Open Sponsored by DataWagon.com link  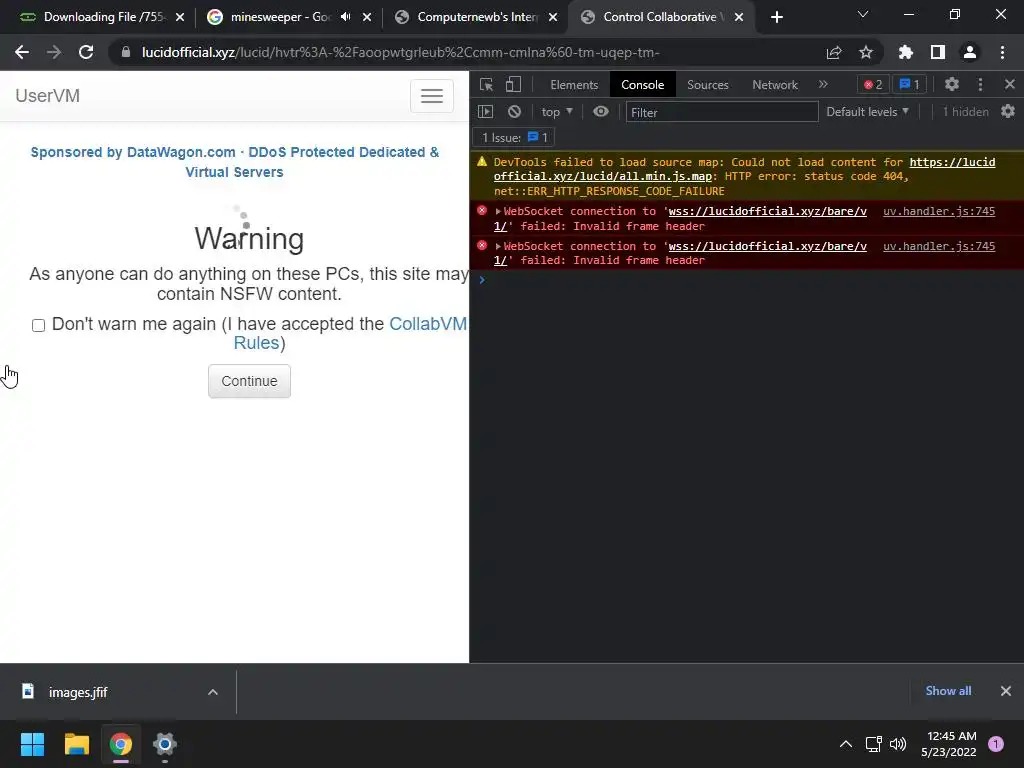click(234, 162)
